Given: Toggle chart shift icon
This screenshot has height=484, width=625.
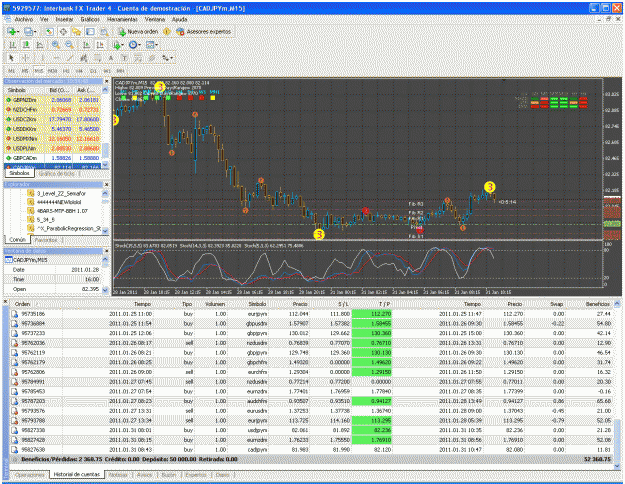Looking at the screenshot, I should coord(100,45).
